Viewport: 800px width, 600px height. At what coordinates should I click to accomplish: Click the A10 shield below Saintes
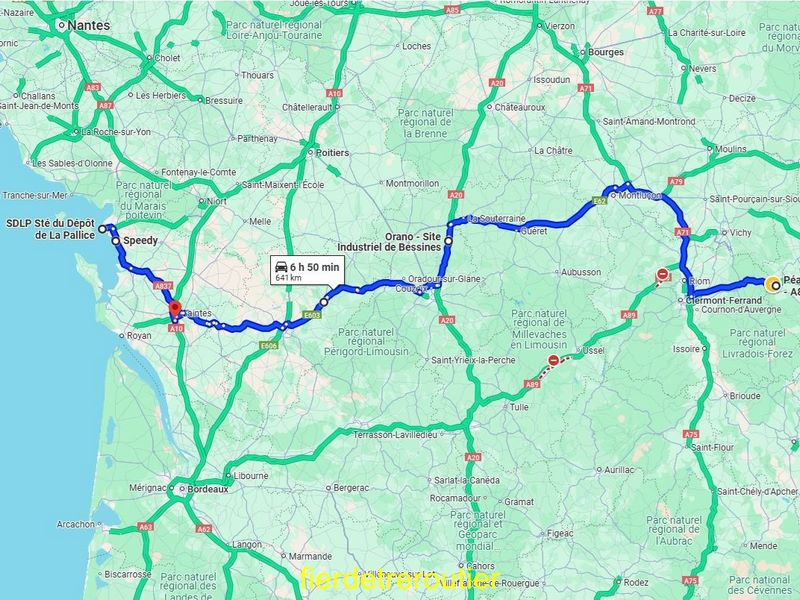176,329
